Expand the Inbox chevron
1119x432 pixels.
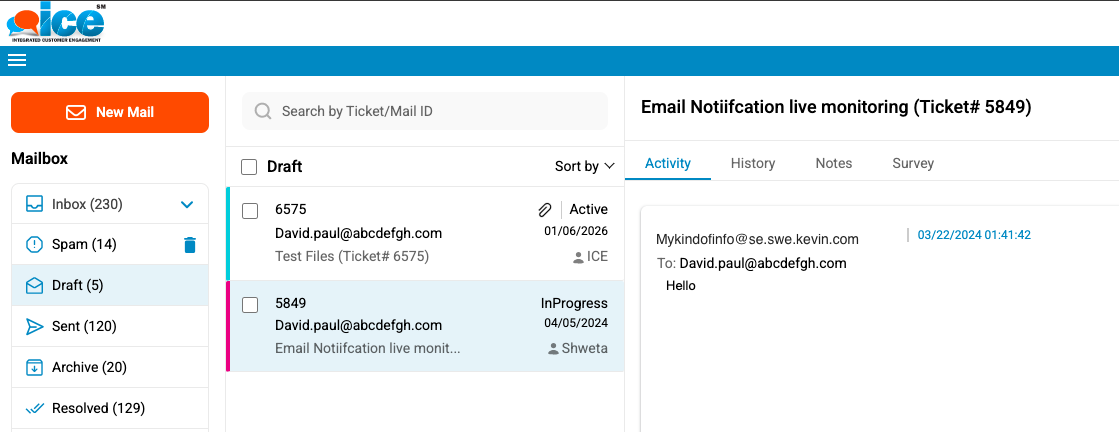point(187,204)
